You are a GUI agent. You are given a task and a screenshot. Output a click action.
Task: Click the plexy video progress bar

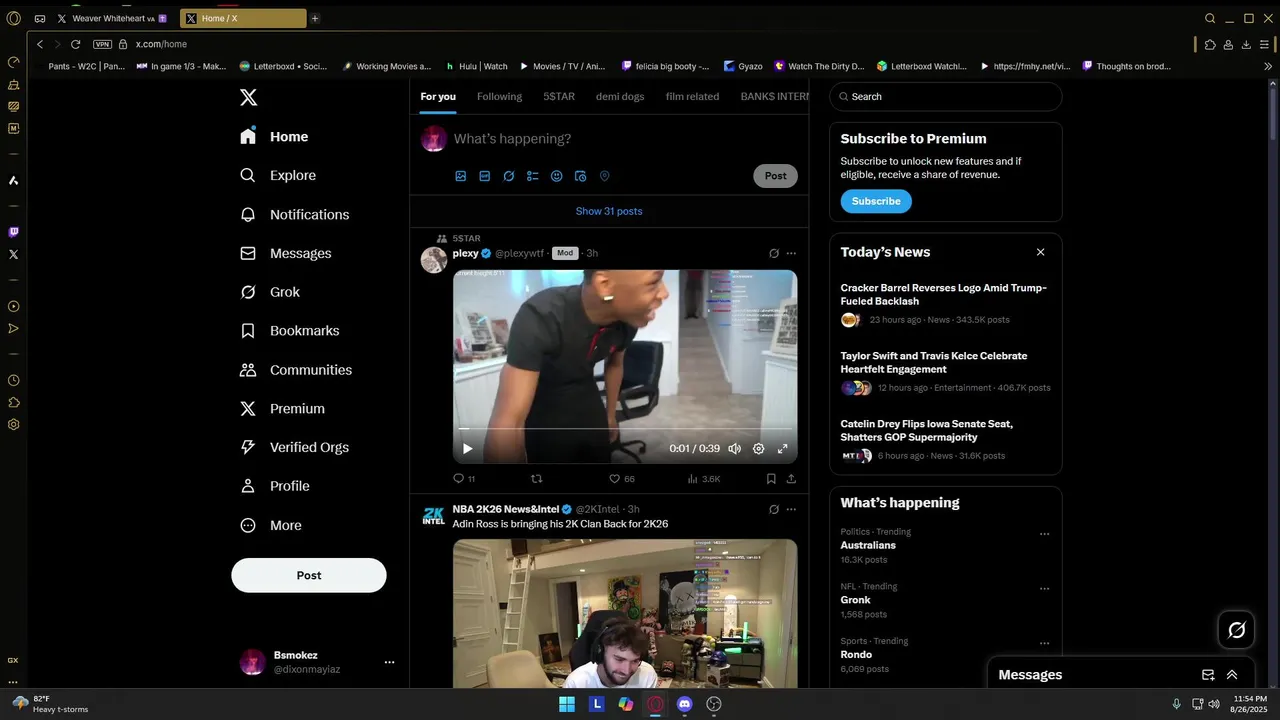click(625, 429)
